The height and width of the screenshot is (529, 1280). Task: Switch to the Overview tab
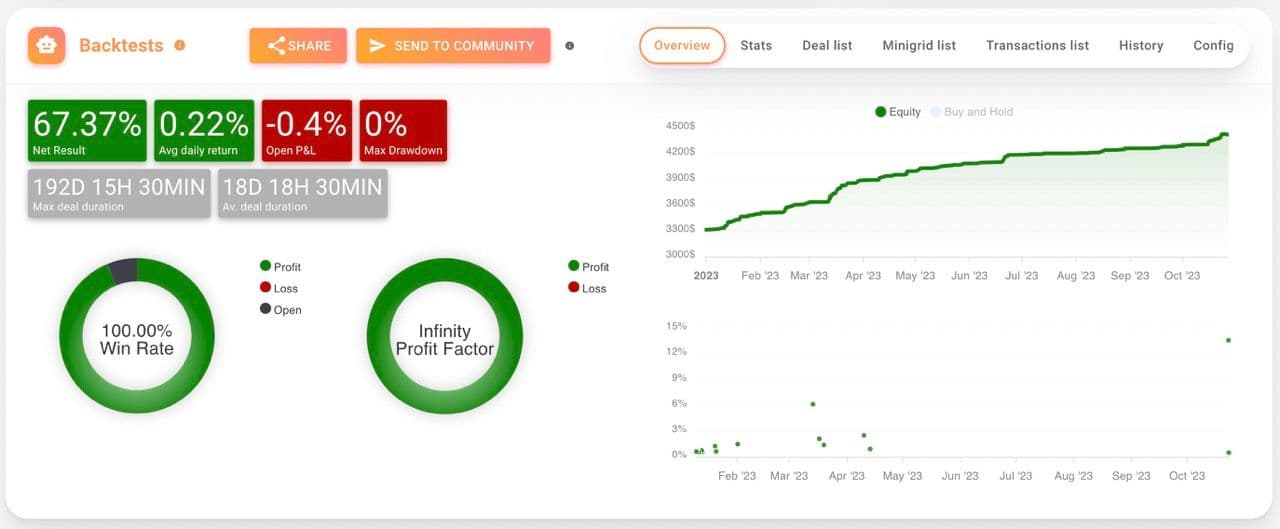pos(682,45)
